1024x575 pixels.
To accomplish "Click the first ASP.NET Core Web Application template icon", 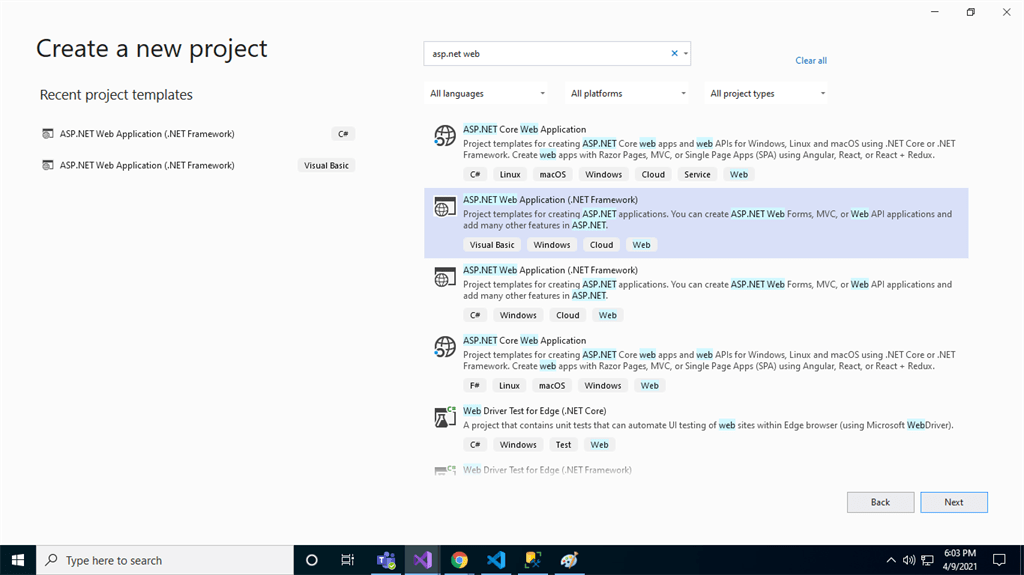I will click(445, 136).
